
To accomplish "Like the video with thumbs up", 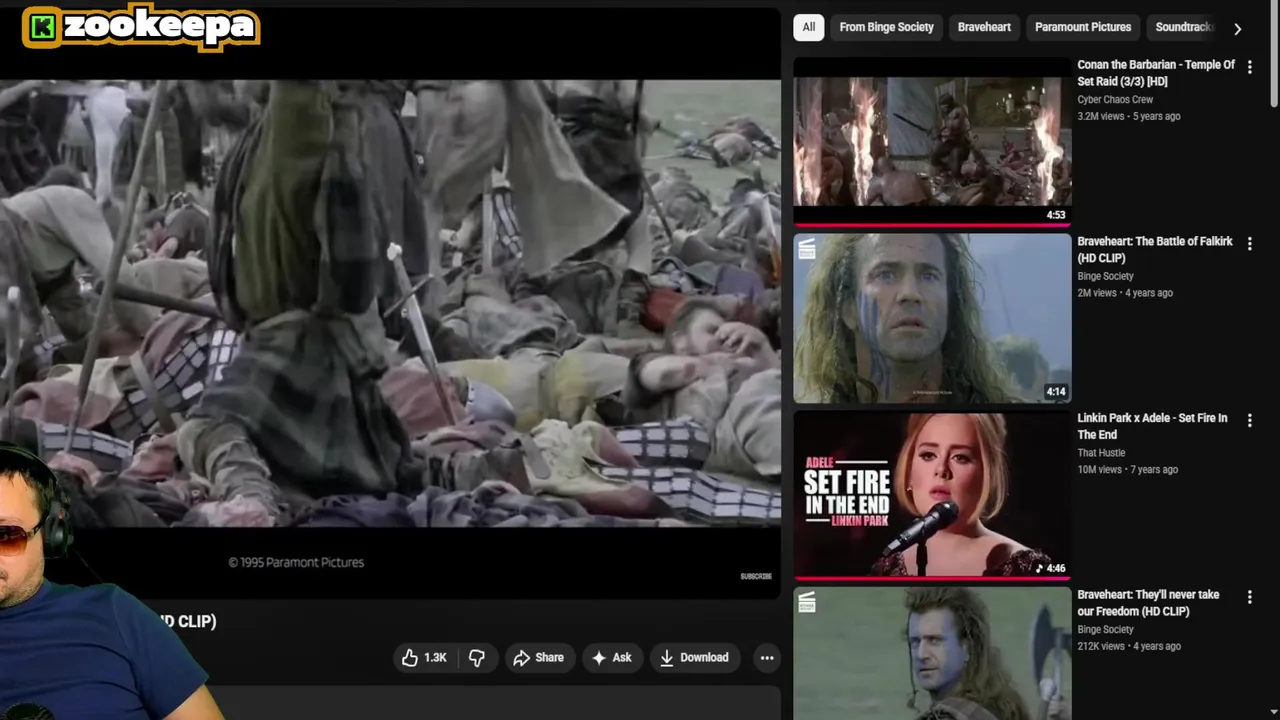I will point(424,657).
